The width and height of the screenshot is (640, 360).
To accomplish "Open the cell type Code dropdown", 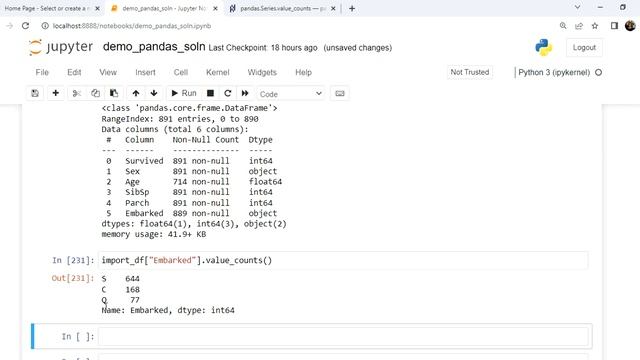I will coord(291,94).
